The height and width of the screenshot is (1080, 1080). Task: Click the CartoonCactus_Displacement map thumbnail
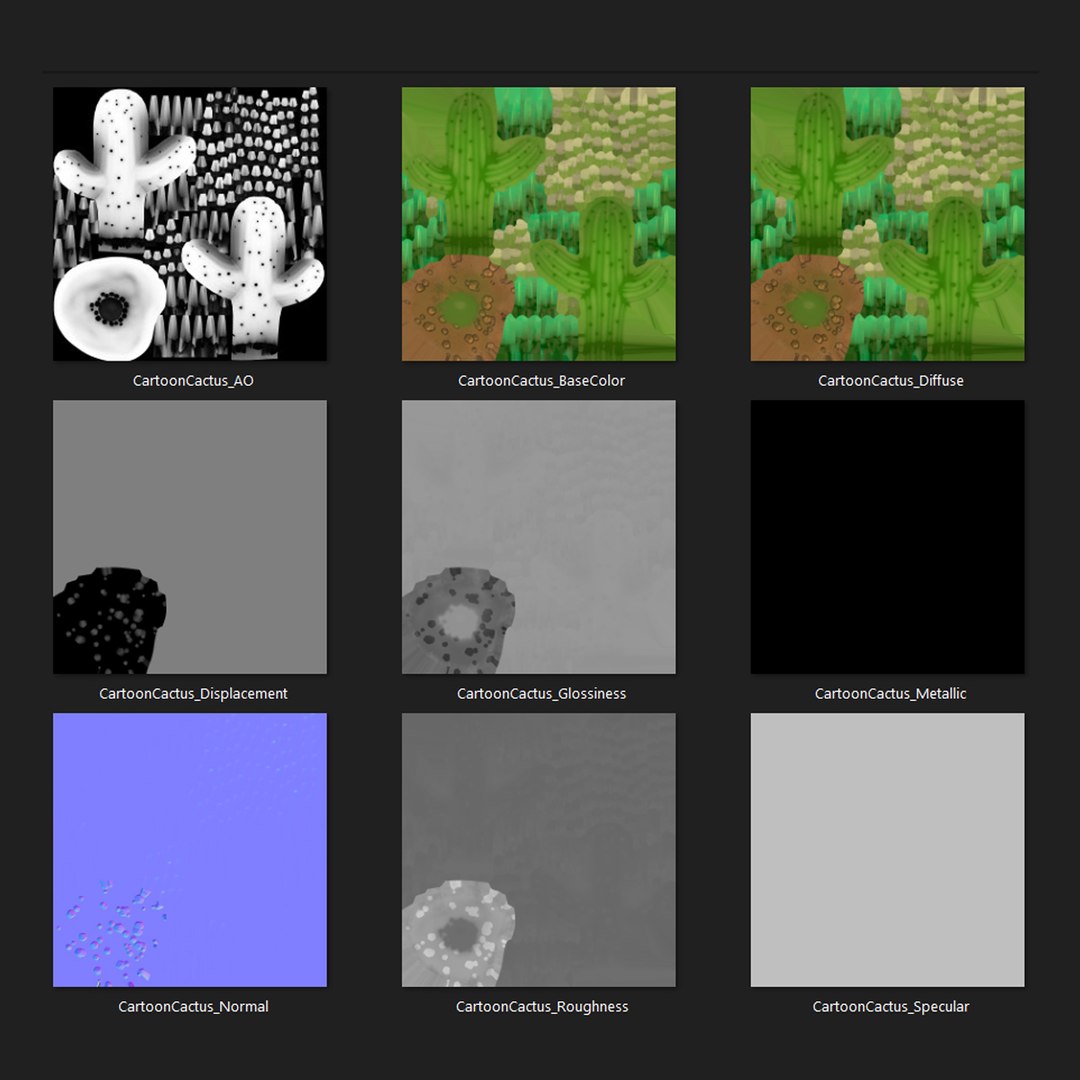coord(190,537)
